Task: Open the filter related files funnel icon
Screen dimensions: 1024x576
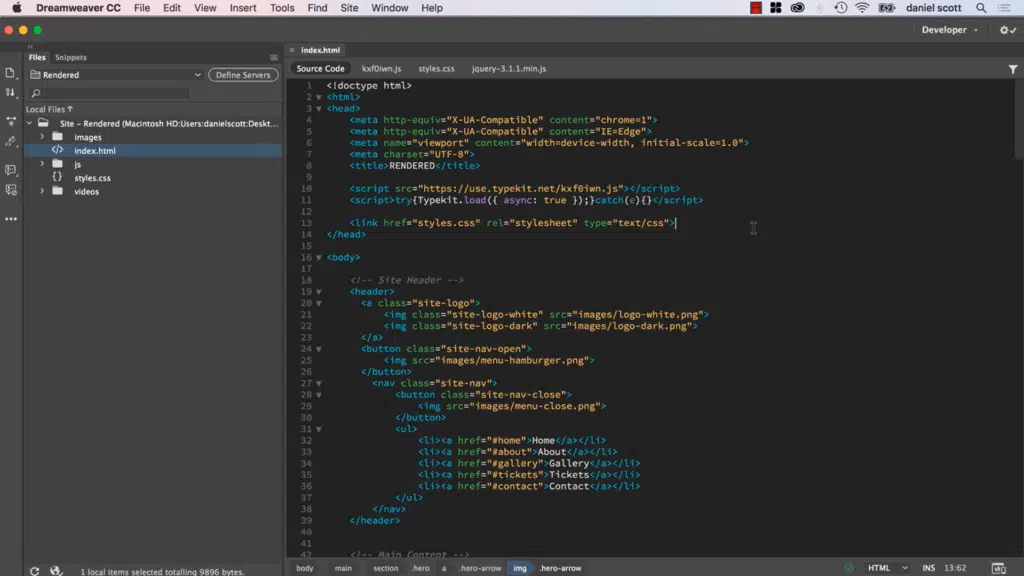Action: (x=1012, y=69)
